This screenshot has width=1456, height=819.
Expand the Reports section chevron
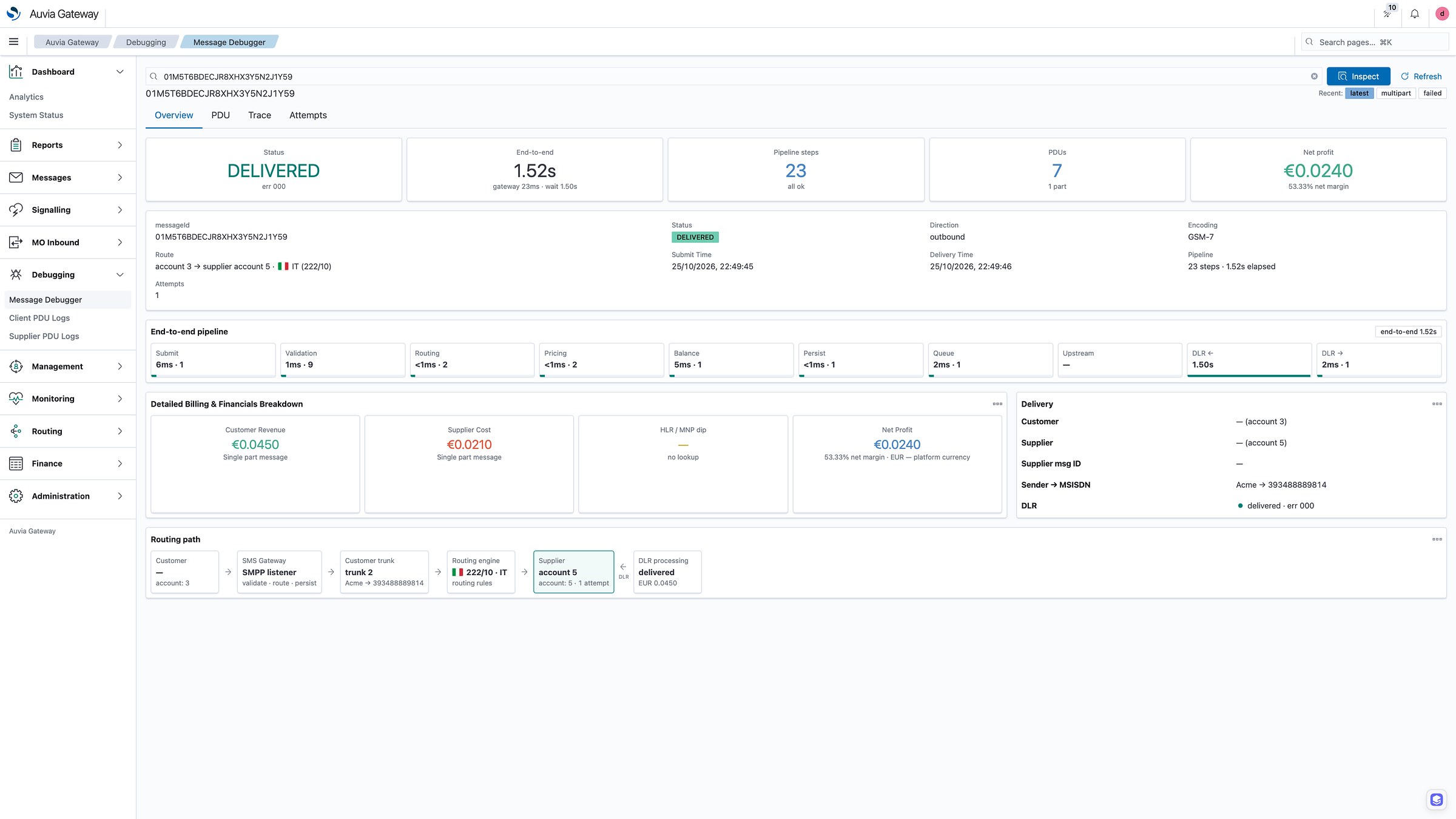tap(120, 145)
